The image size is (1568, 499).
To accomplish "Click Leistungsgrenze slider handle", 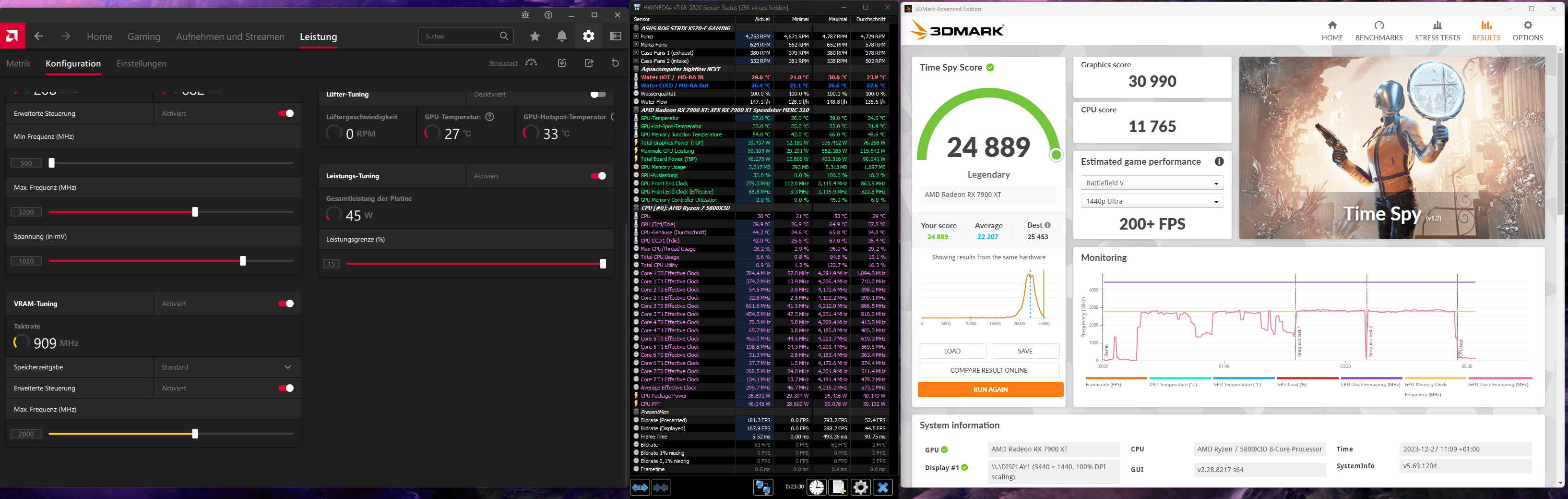I will [x=603, y=264].
